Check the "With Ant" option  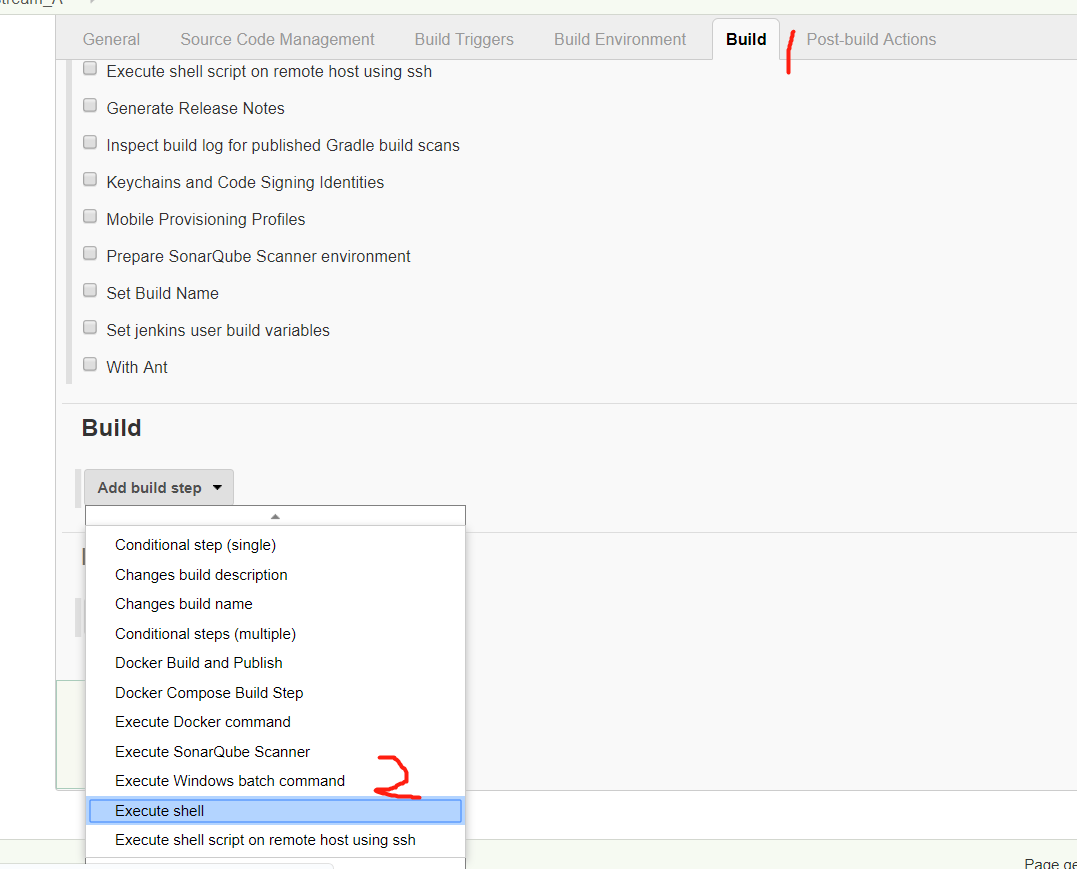pos(90,363)
